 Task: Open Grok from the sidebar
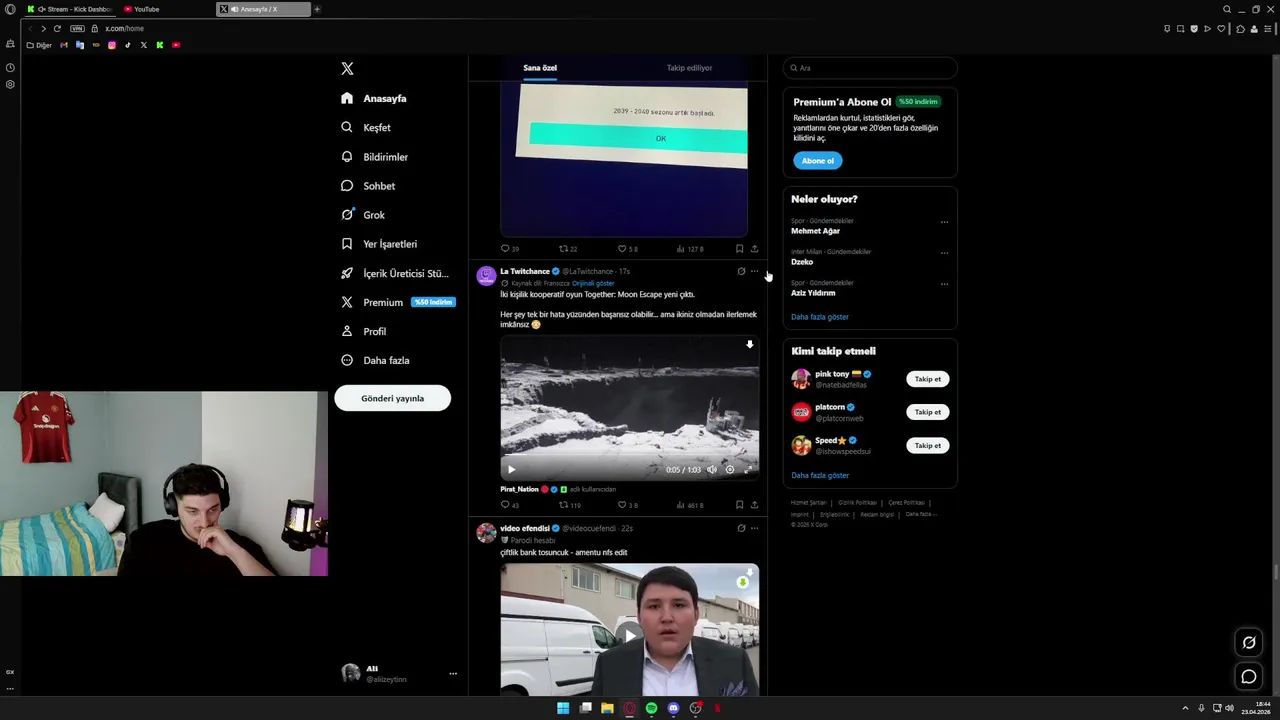click(362, 215)
